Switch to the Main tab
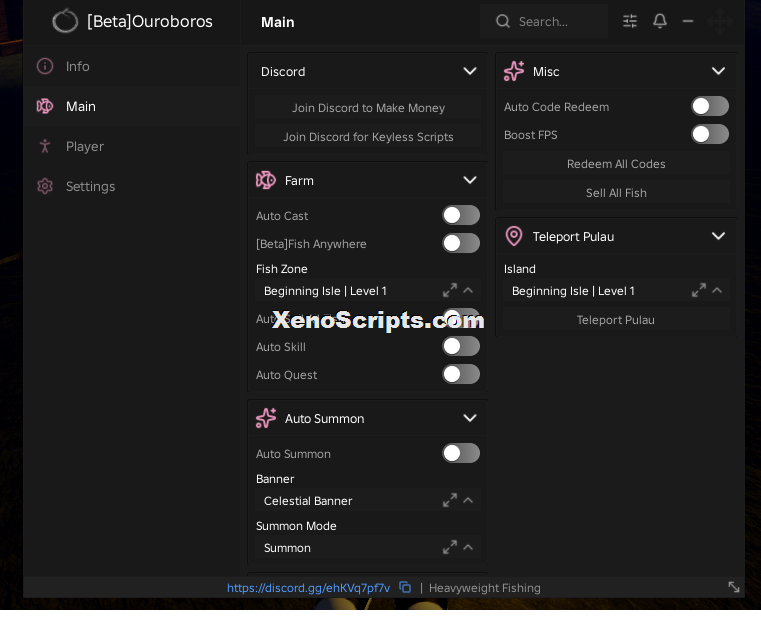 coord(132,106)
